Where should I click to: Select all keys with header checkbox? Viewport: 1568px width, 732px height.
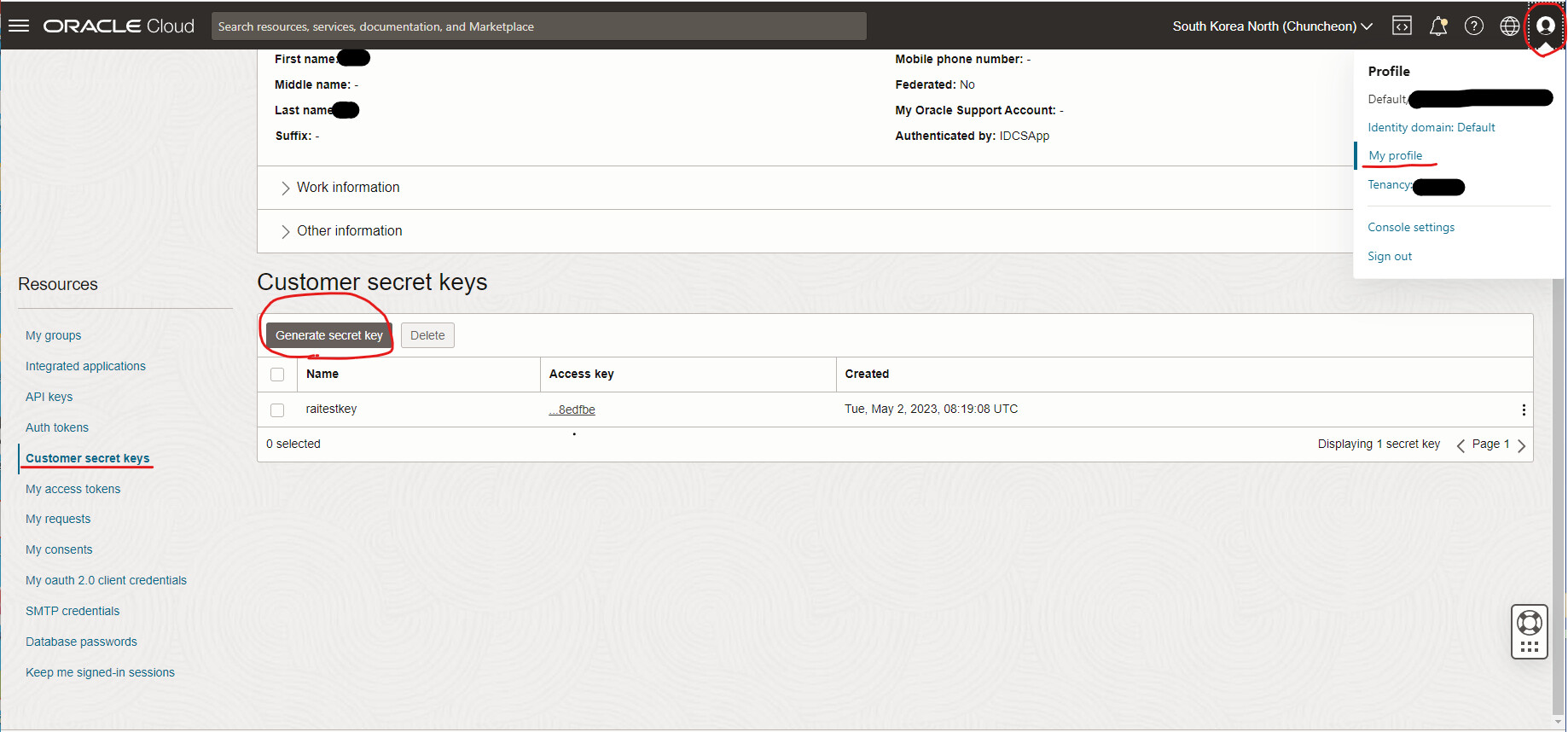coord(277,375)
